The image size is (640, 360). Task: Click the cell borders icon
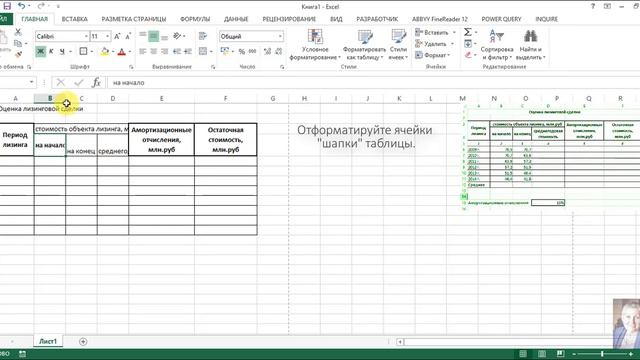coord(83,51)
